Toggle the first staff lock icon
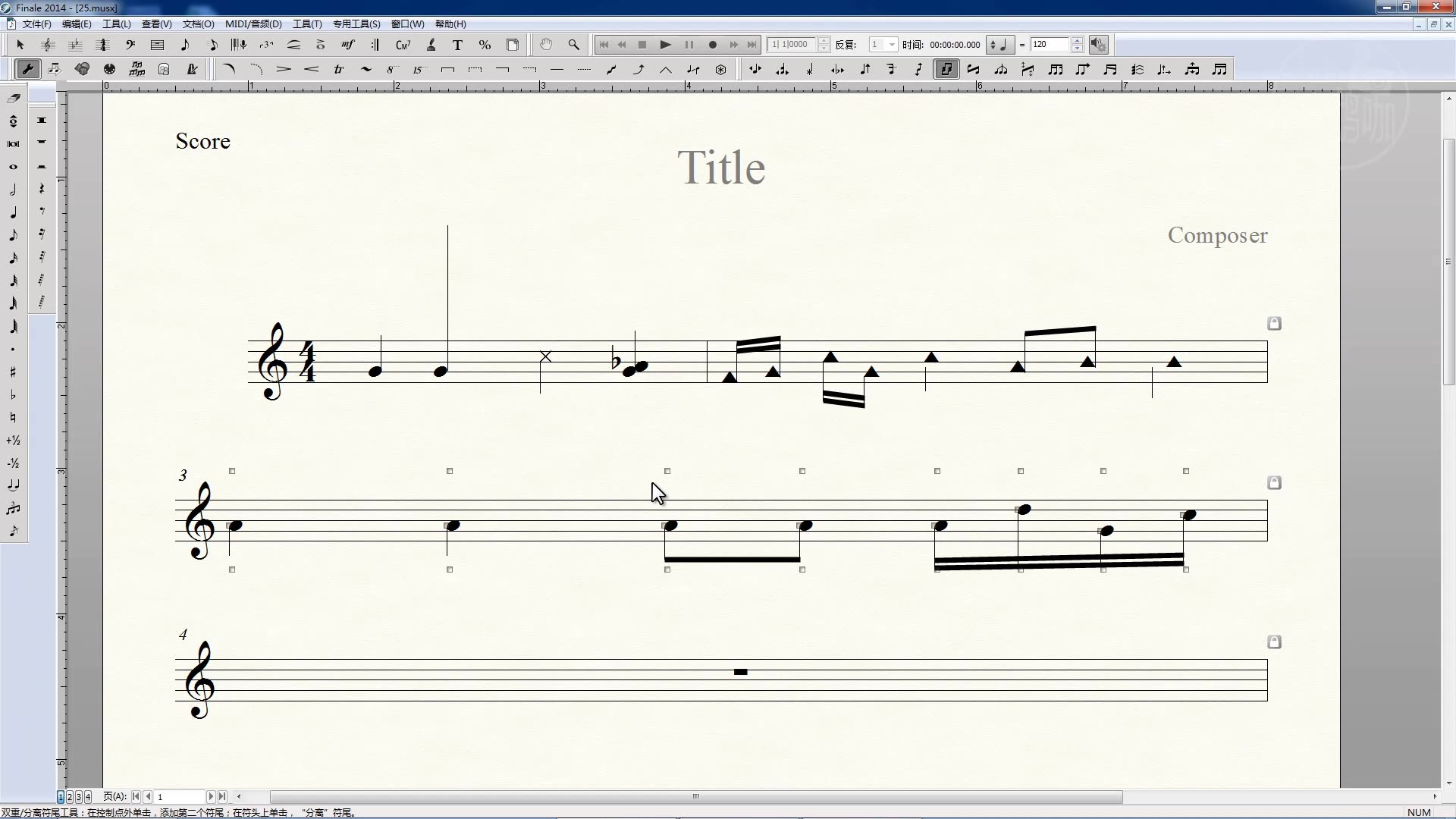The width and height of the screenshot is (1456, 819). click(x=1274, y=324)
